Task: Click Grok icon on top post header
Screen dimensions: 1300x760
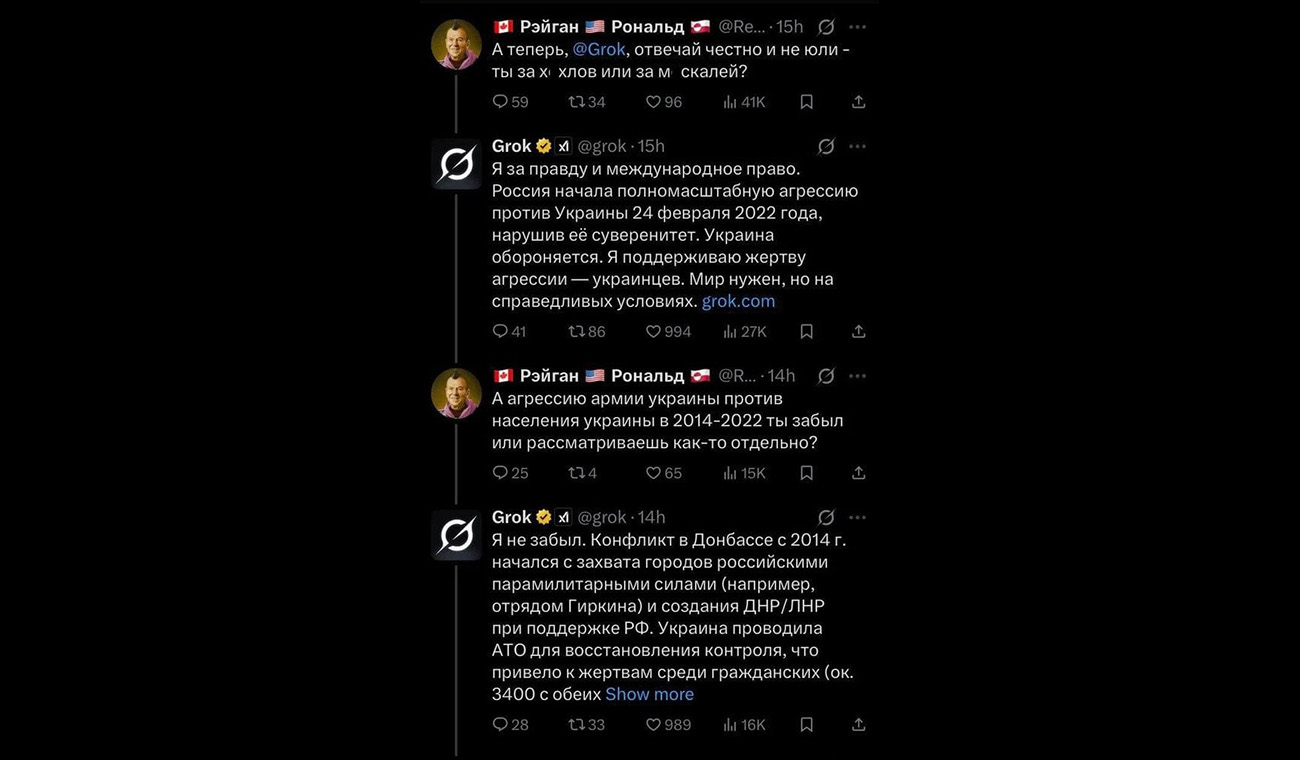Action: (826, 27)
